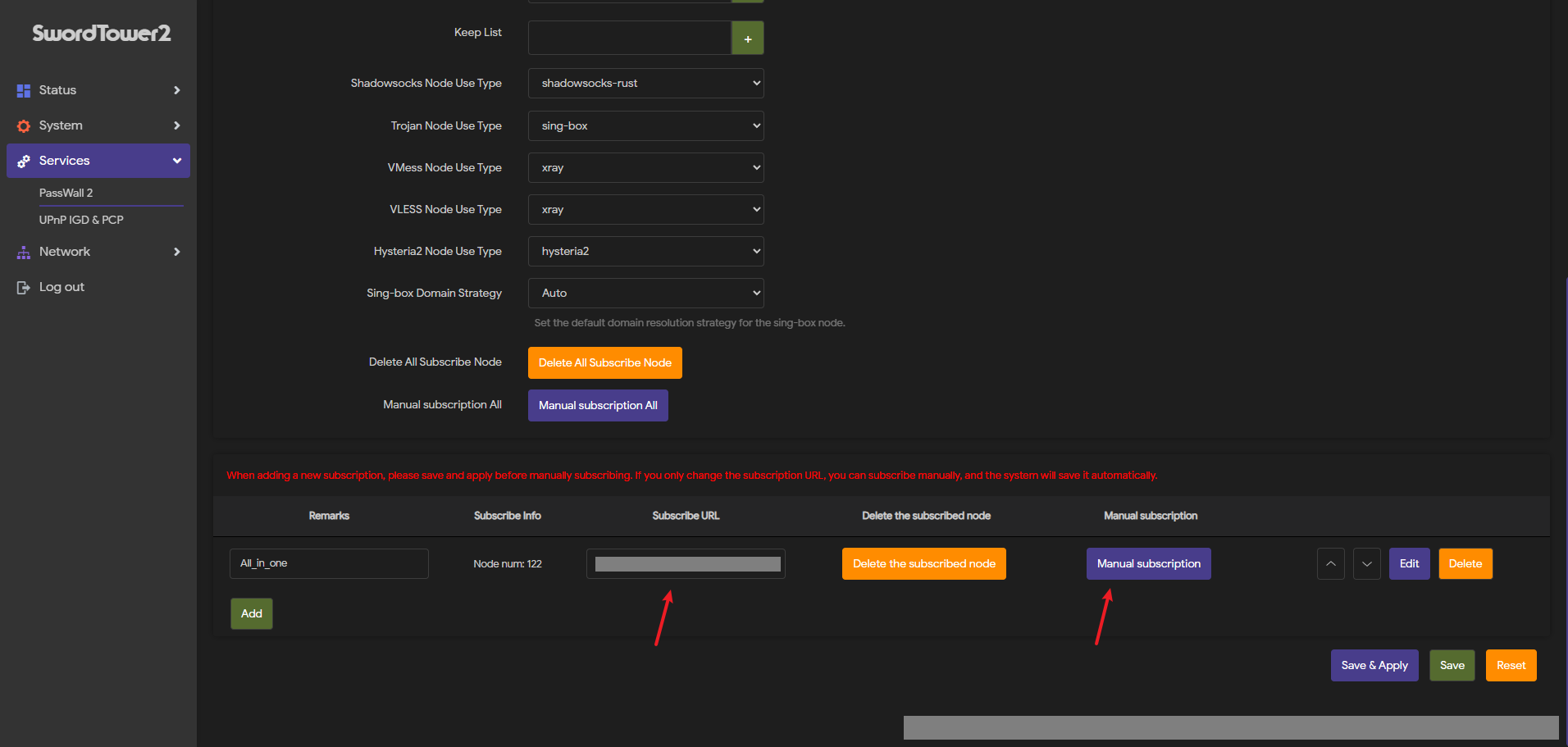Expand the Status menu chevron
The height and width of the screenshot is (747, 1568).
pos(176,90)
